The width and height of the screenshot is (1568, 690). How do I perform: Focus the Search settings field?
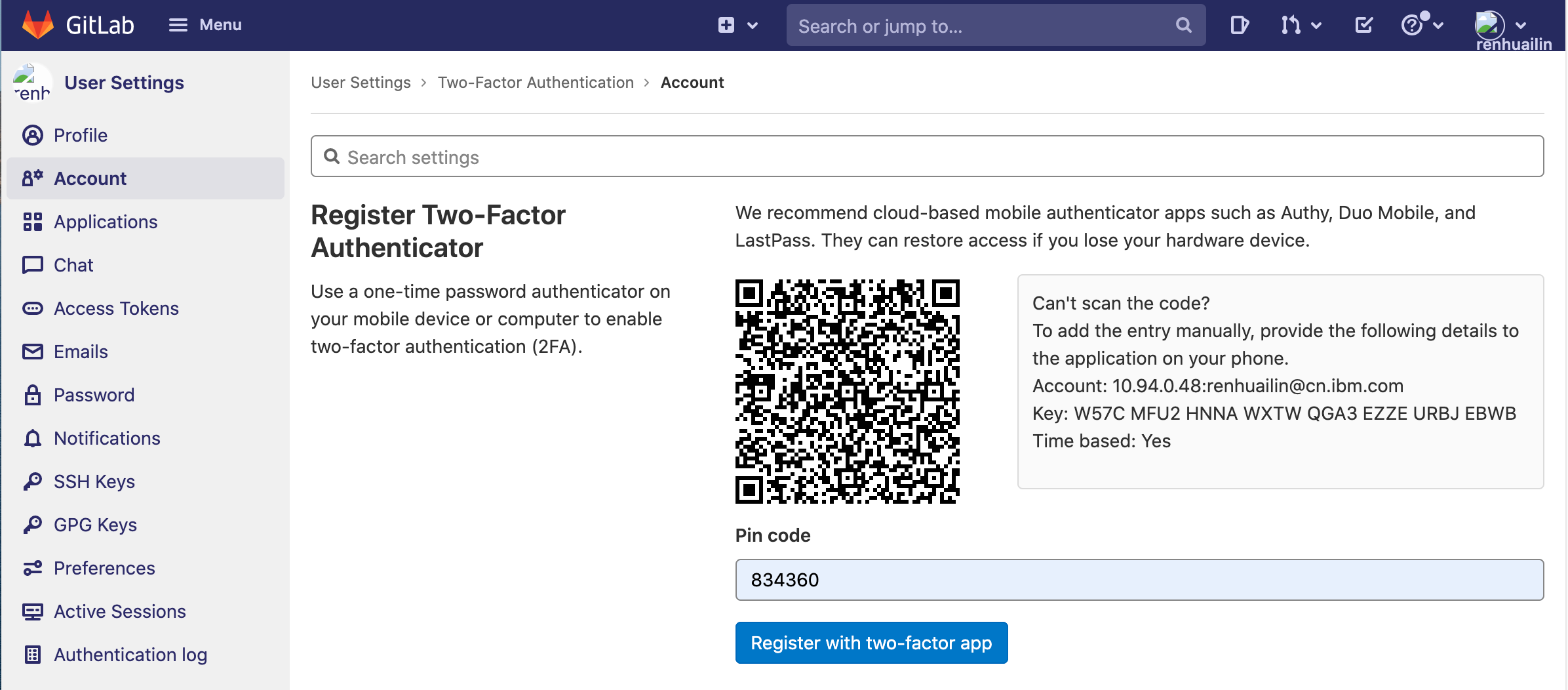[x=927, y=156]
